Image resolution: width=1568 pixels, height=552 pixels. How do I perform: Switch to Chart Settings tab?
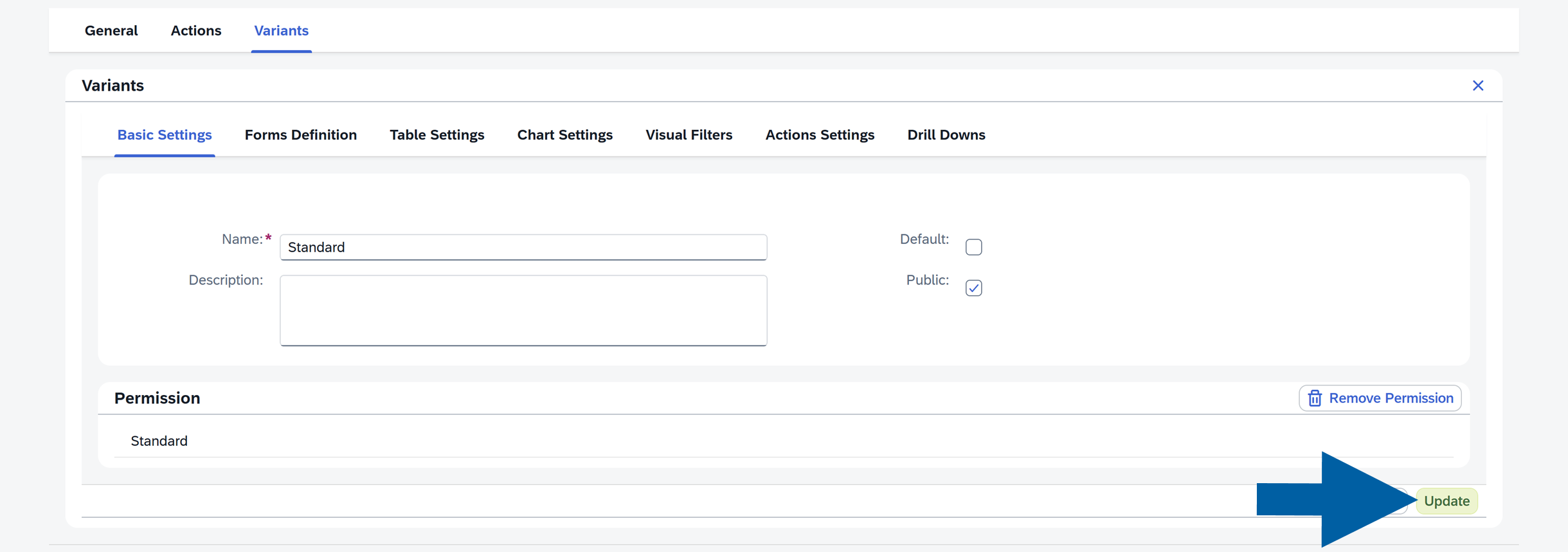564,135
